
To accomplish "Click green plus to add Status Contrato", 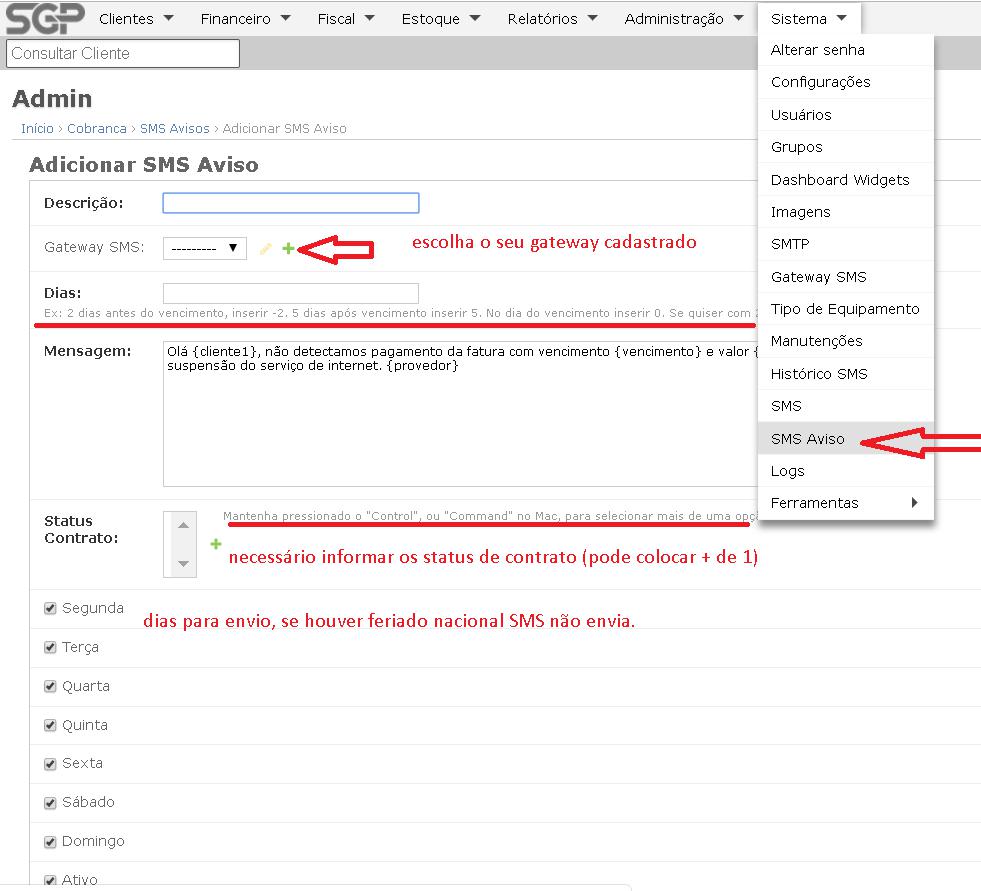I will tap(216, 544).
